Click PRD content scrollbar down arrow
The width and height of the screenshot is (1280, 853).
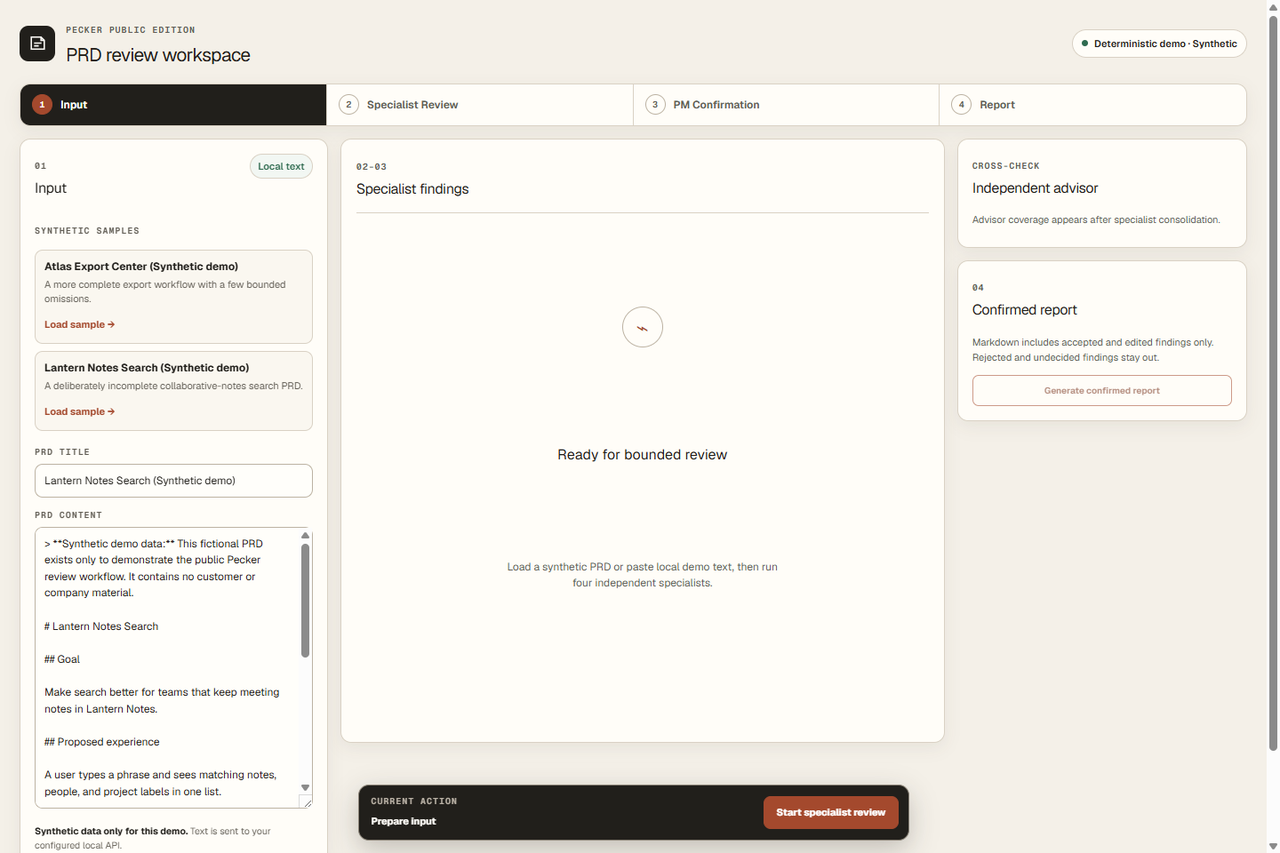[x=305, y=788]
